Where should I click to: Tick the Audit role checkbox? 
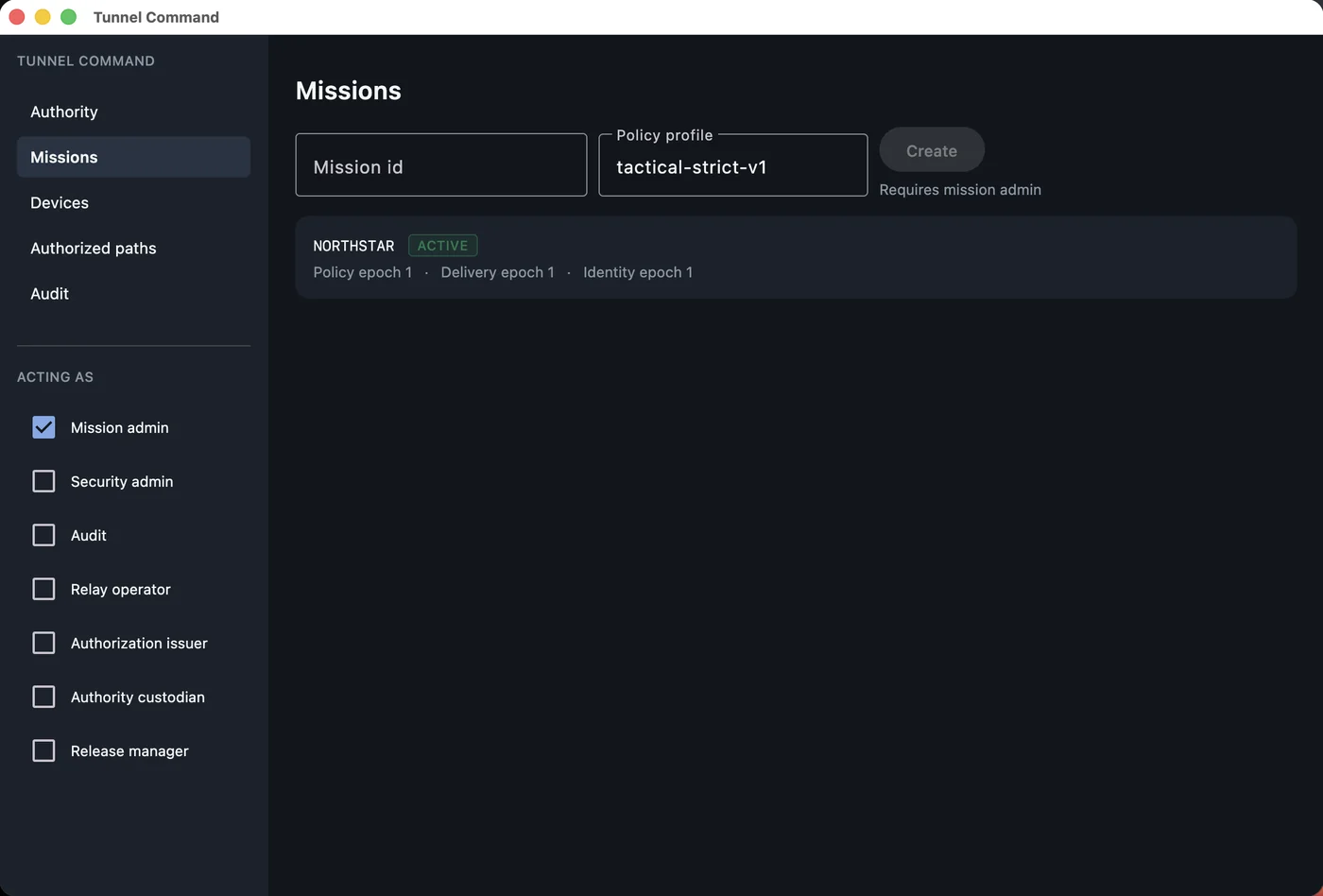43,535
